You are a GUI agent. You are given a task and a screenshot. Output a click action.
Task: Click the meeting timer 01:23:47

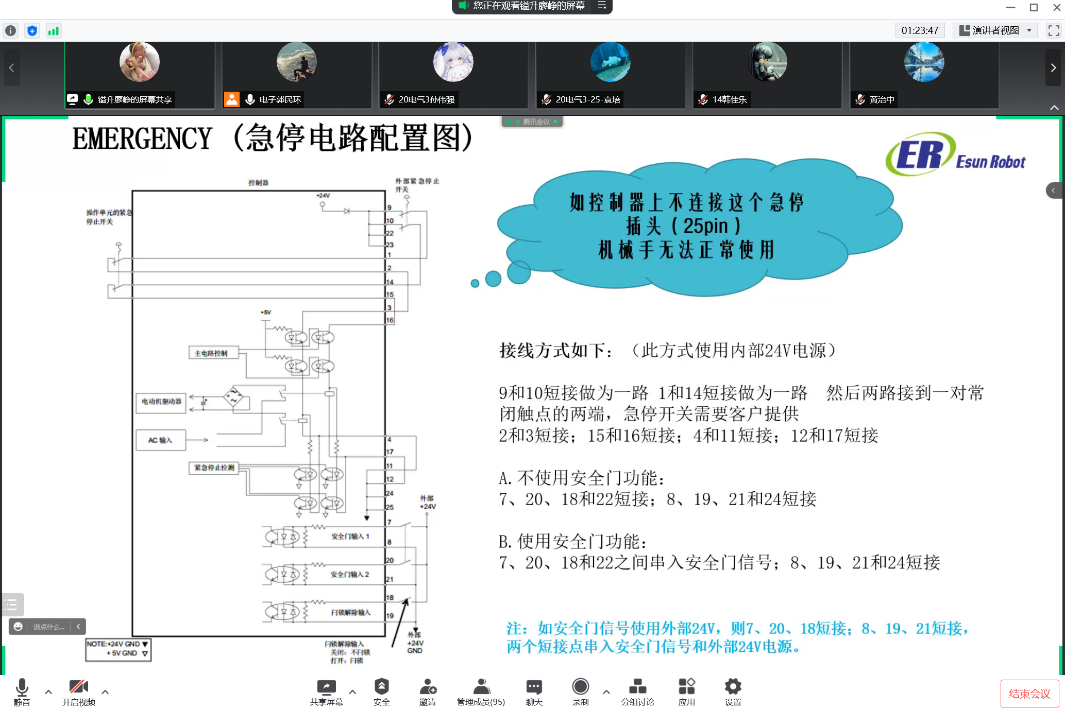click(x=920, y=31)
